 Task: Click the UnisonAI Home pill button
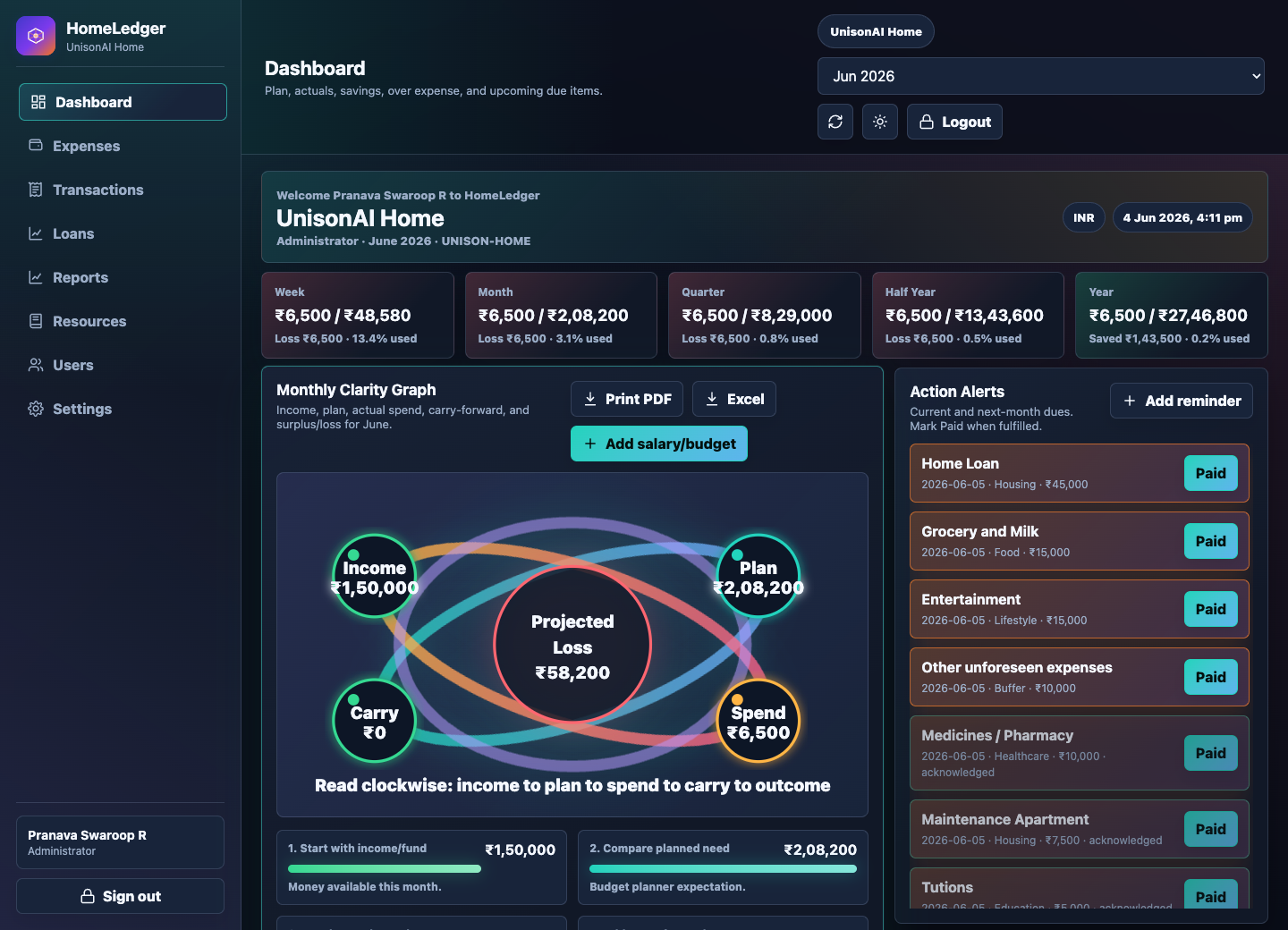(x=876, y=31)
